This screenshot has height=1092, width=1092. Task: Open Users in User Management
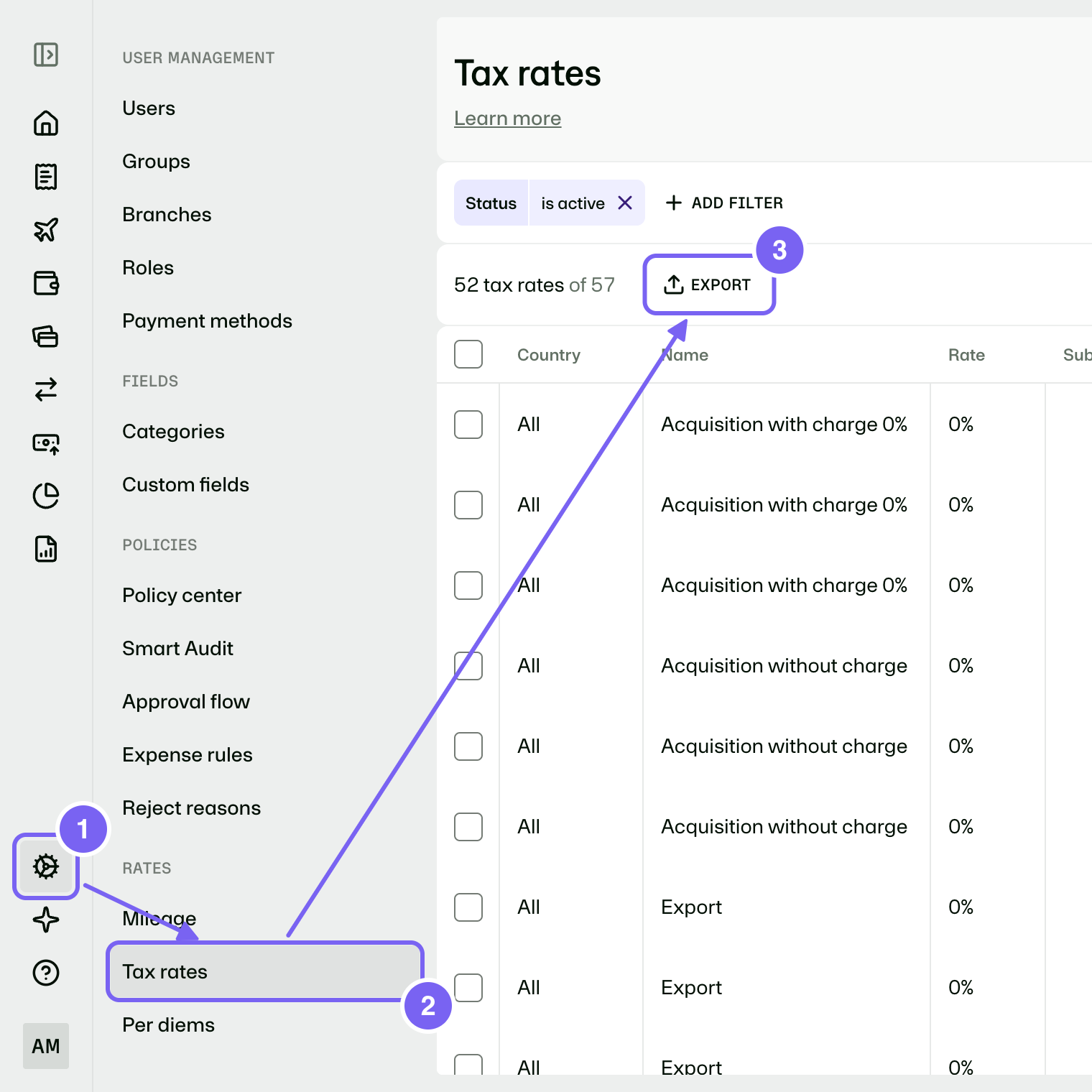pyautogui.click(x=149, y=108)
